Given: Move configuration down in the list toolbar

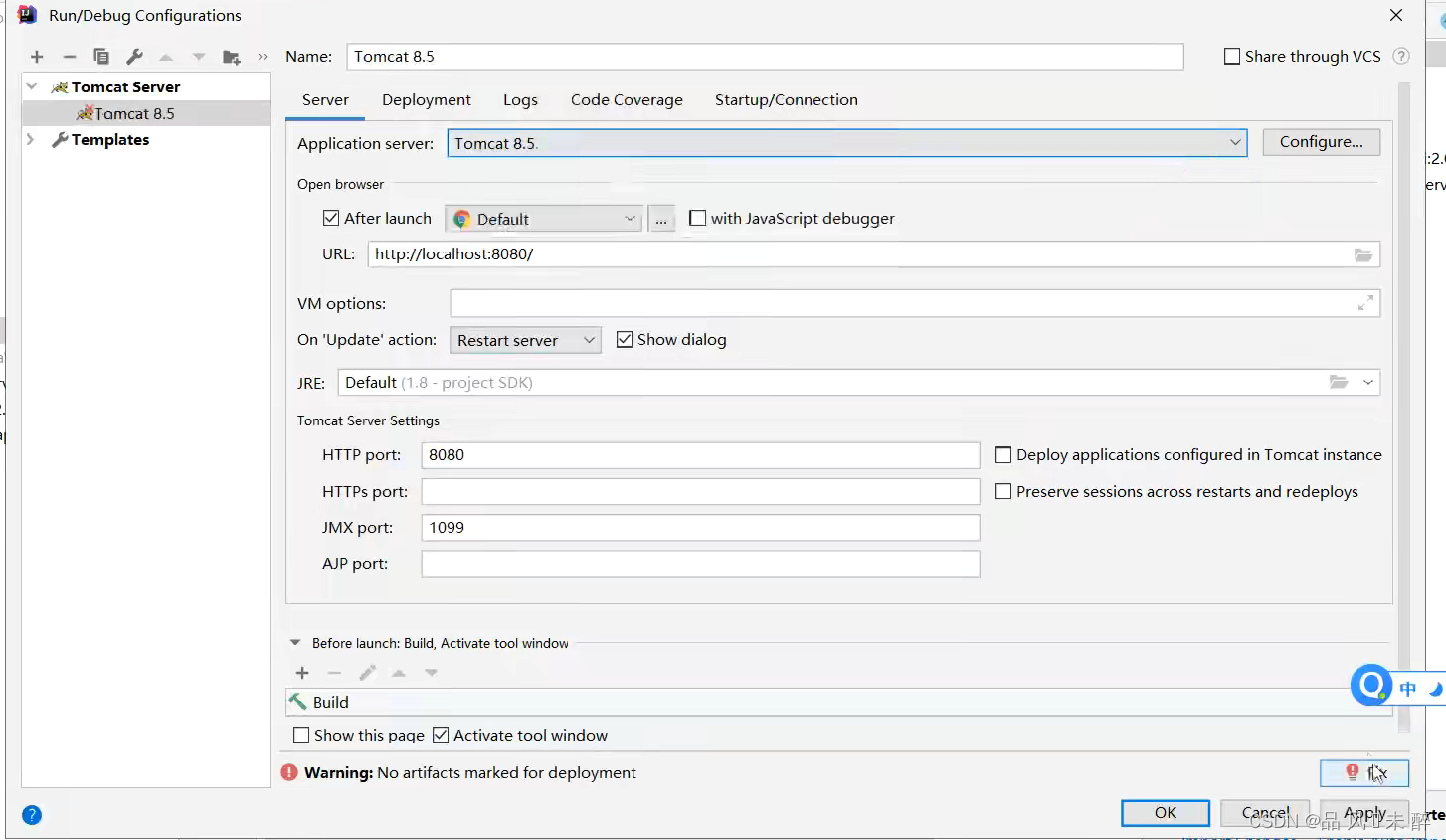Looking at the screenshot, I should click(x=199, y=57).
